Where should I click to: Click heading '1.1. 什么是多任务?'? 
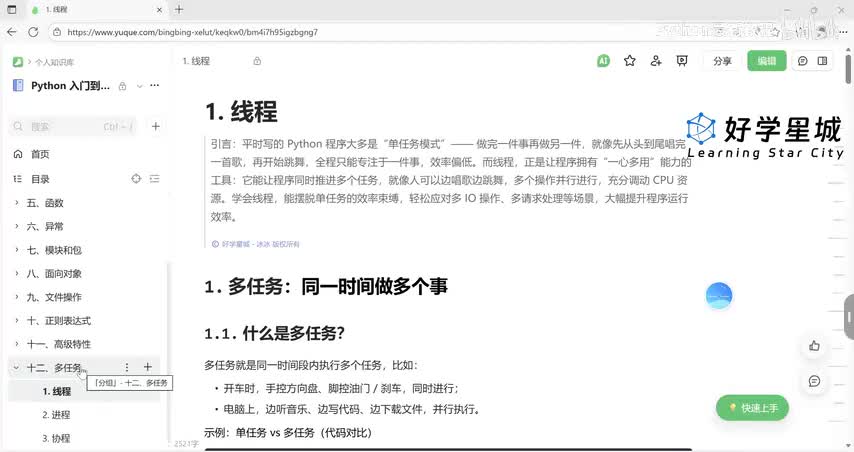pos(274,333)
